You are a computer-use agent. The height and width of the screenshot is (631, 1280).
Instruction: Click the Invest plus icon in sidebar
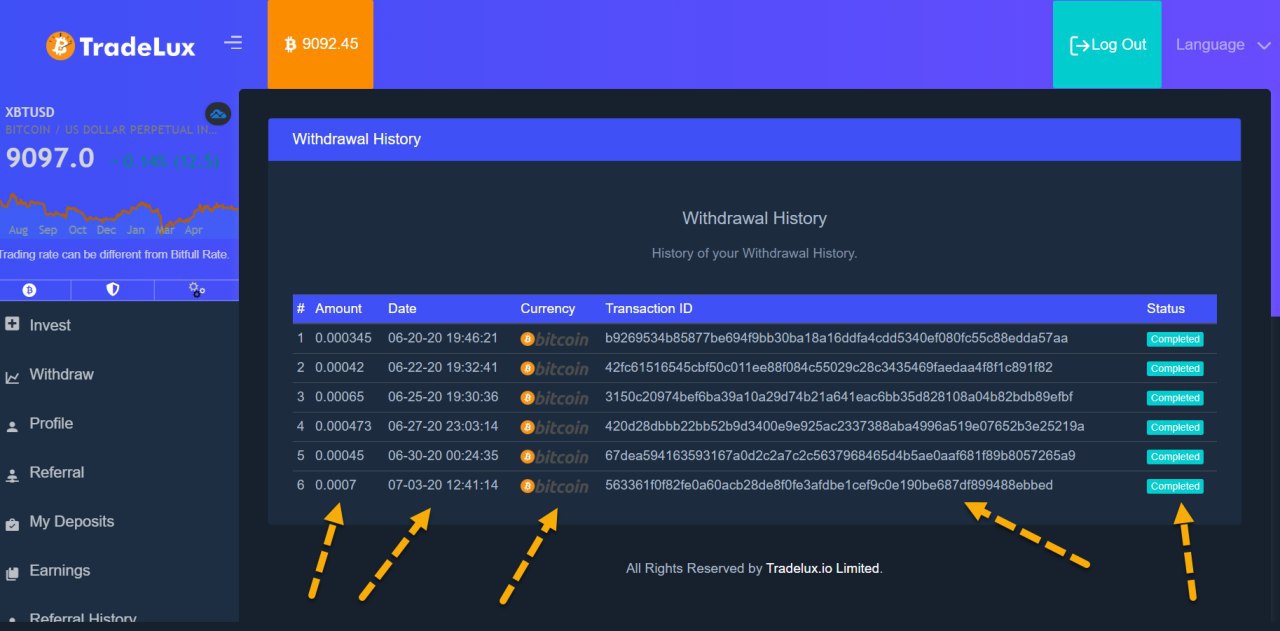click(x=12, y=324)
